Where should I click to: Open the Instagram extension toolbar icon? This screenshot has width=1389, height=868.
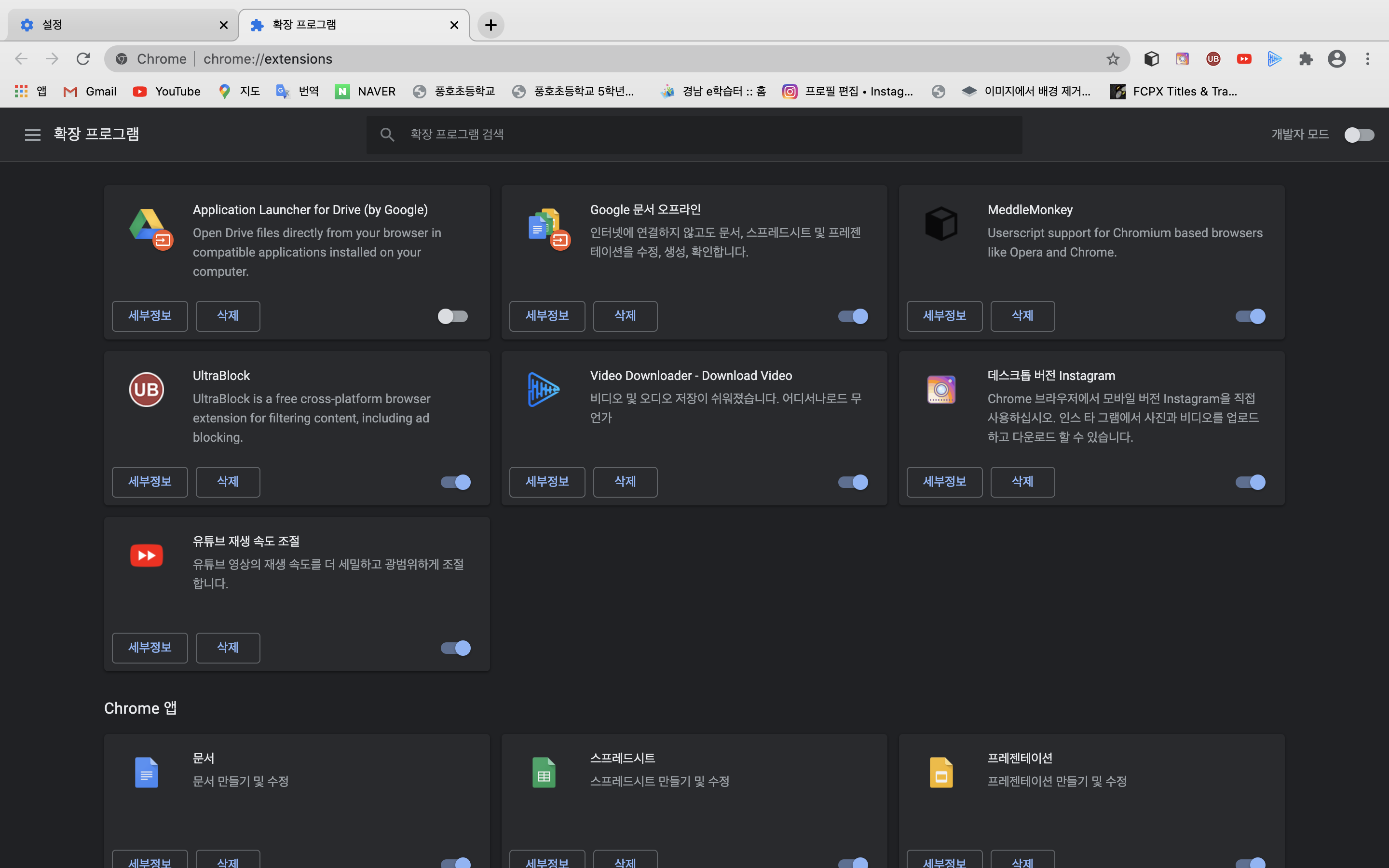(x=1183, y=58)
